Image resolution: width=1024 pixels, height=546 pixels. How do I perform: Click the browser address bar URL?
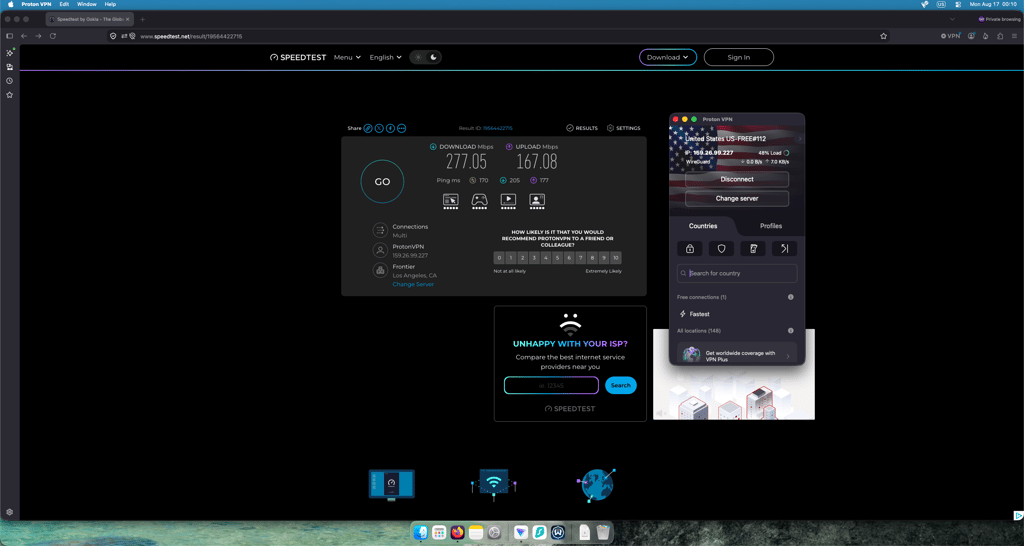tap(191, 36)
